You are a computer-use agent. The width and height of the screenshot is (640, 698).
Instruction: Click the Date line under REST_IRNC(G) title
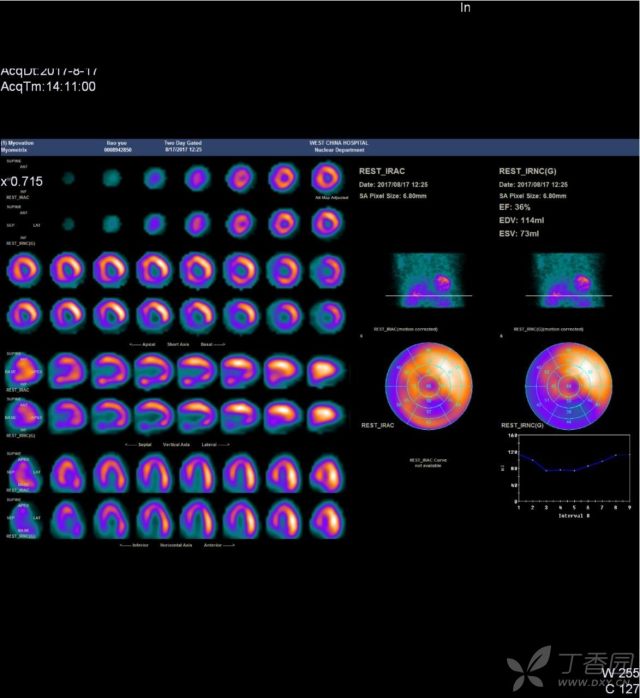point(533,184)
